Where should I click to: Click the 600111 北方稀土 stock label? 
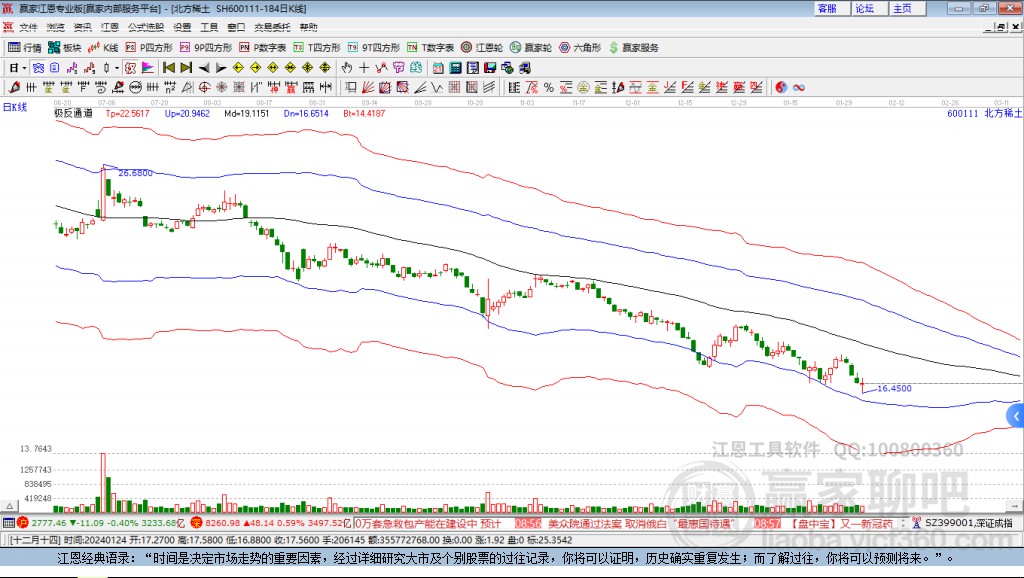click(x=984, y=113)
